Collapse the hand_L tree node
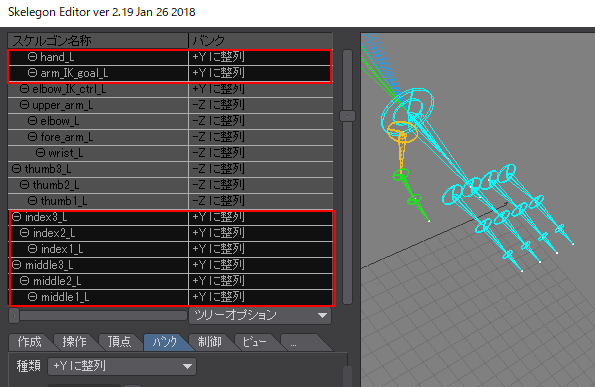 [x=32, y=57]
